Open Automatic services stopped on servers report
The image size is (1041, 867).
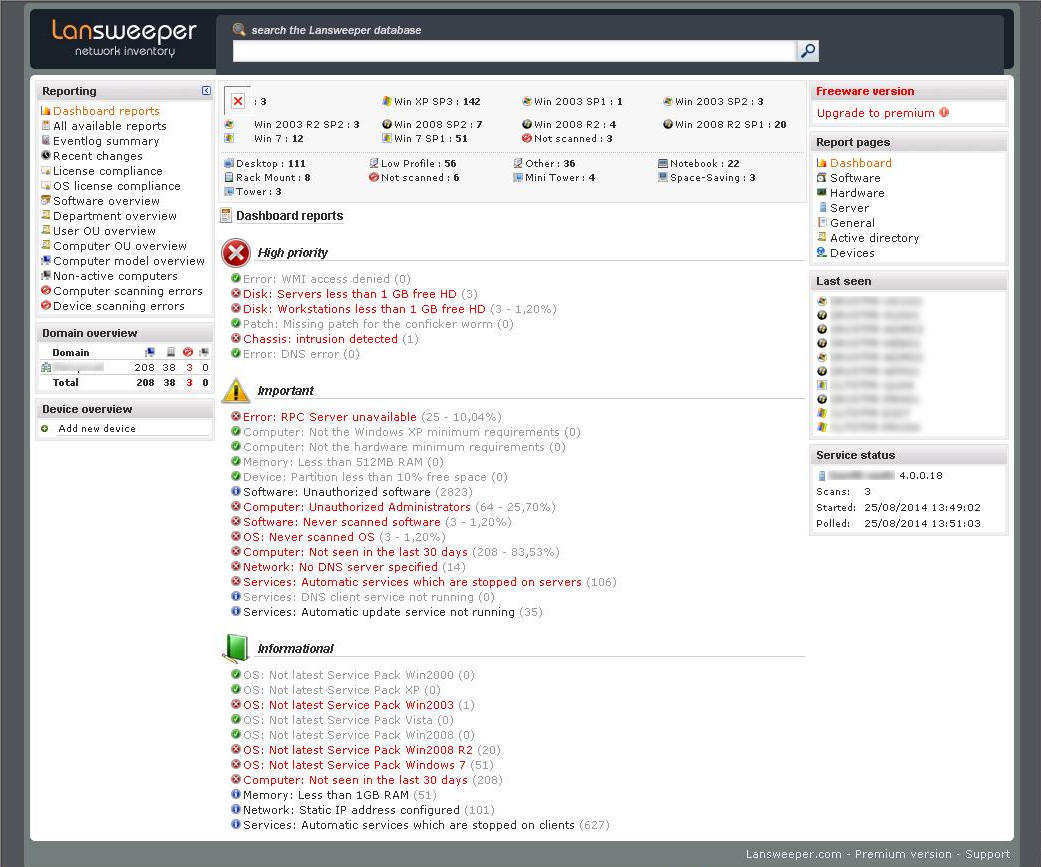pyautogui.click(x=412, y=583)
